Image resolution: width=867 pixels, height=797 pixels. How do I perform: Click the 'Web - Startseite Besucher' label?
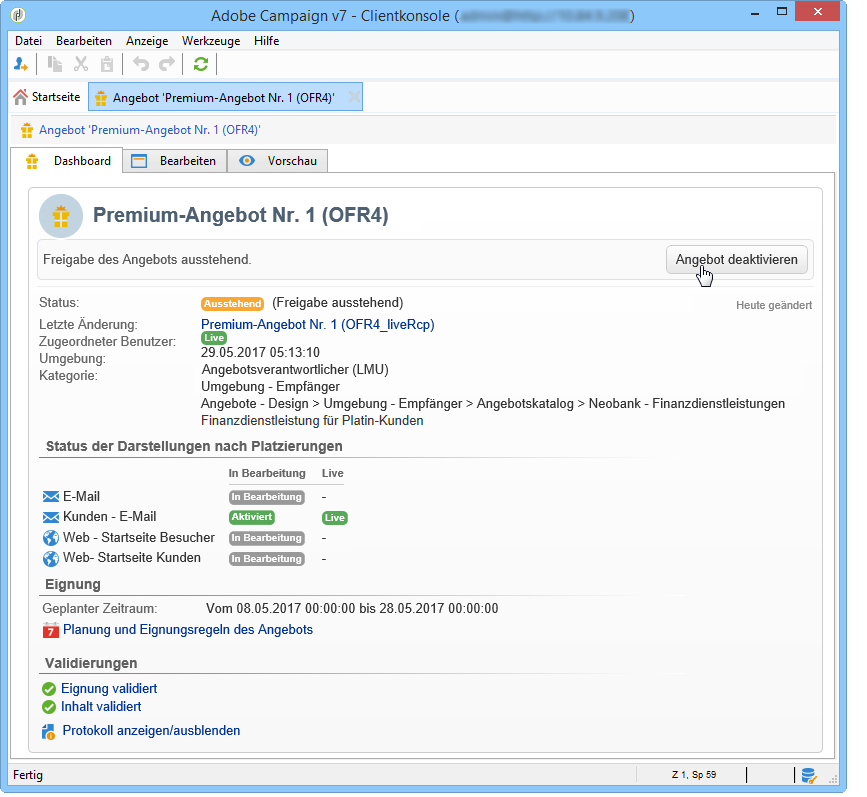coord(139,538)
